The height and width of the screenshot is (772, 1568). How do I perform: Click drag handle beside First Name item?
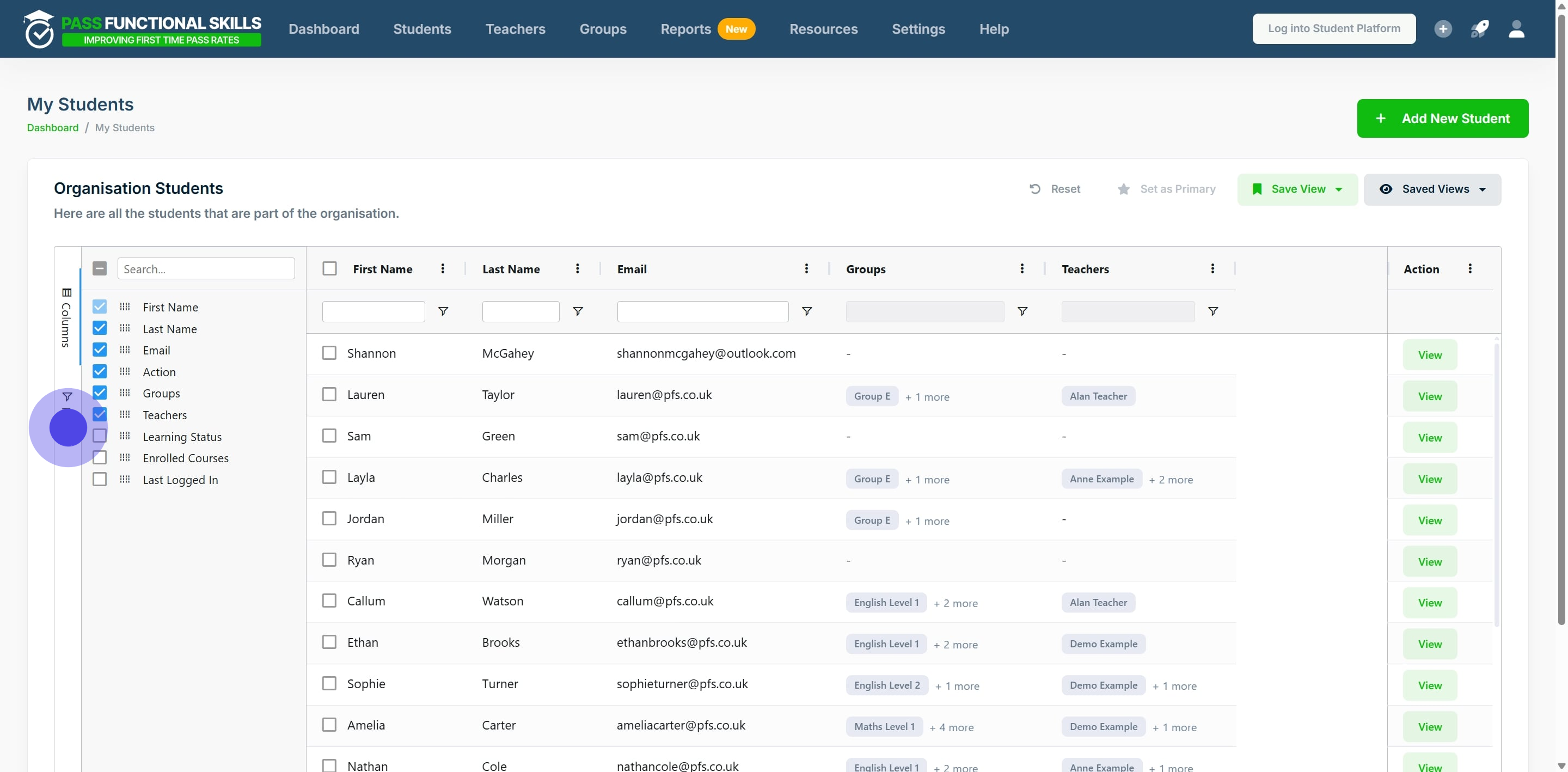click(x=125, y=307)
